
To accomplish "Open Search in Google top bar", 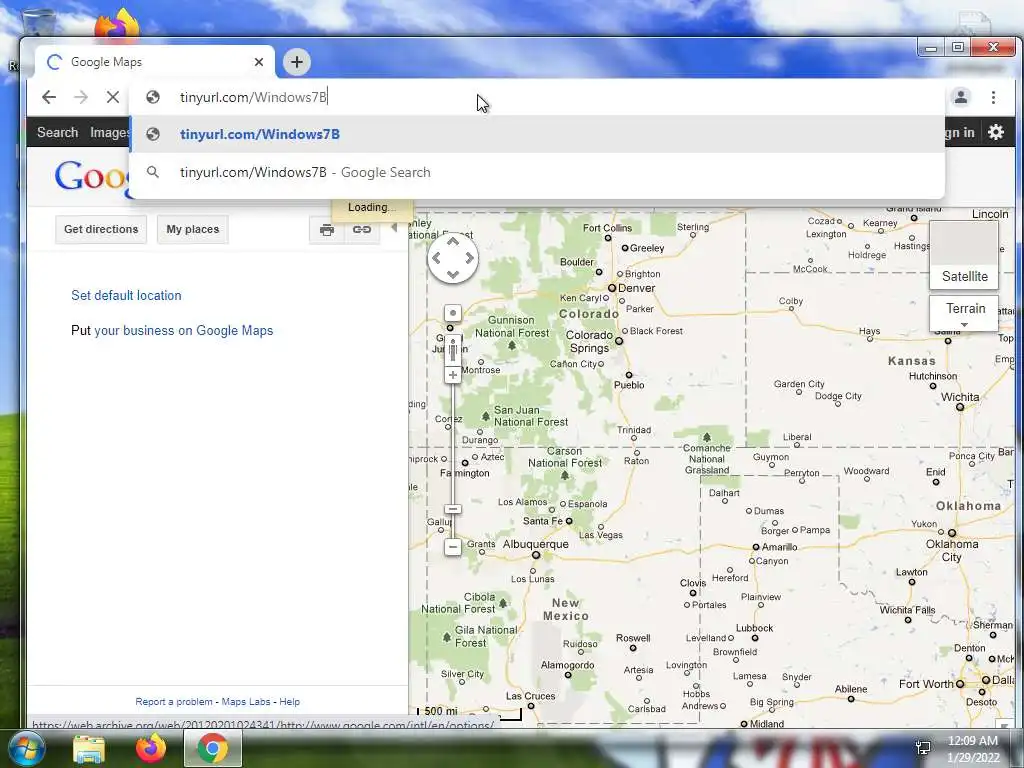I will click(x=57, y=133).
